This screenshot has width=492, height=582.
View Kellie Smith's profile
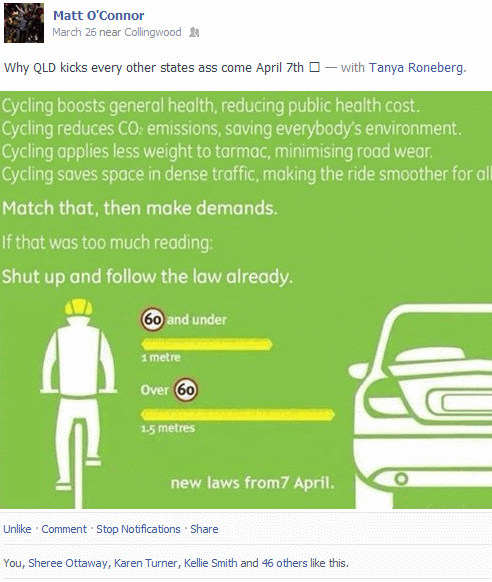(x=210, y=563)
